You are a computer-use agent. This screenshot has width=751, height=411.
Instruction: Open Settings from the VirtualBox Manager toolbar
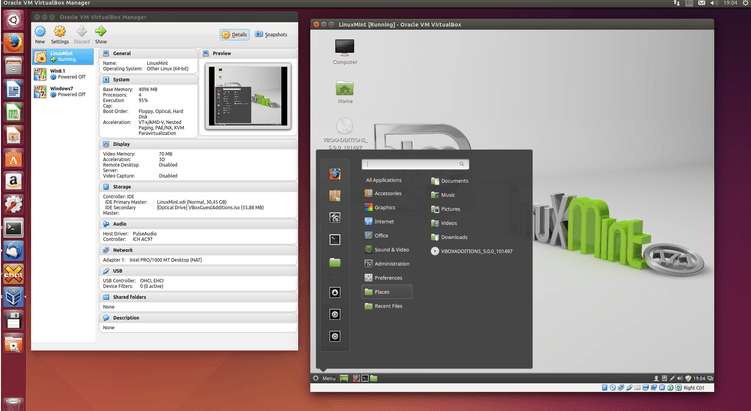tap(60, 32)
